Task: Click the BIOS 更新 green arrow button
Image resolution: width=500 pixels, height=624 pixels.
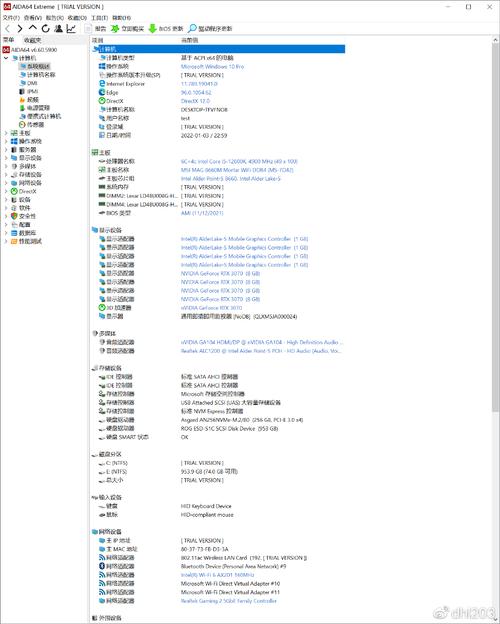Action: (x=166, y=29)
